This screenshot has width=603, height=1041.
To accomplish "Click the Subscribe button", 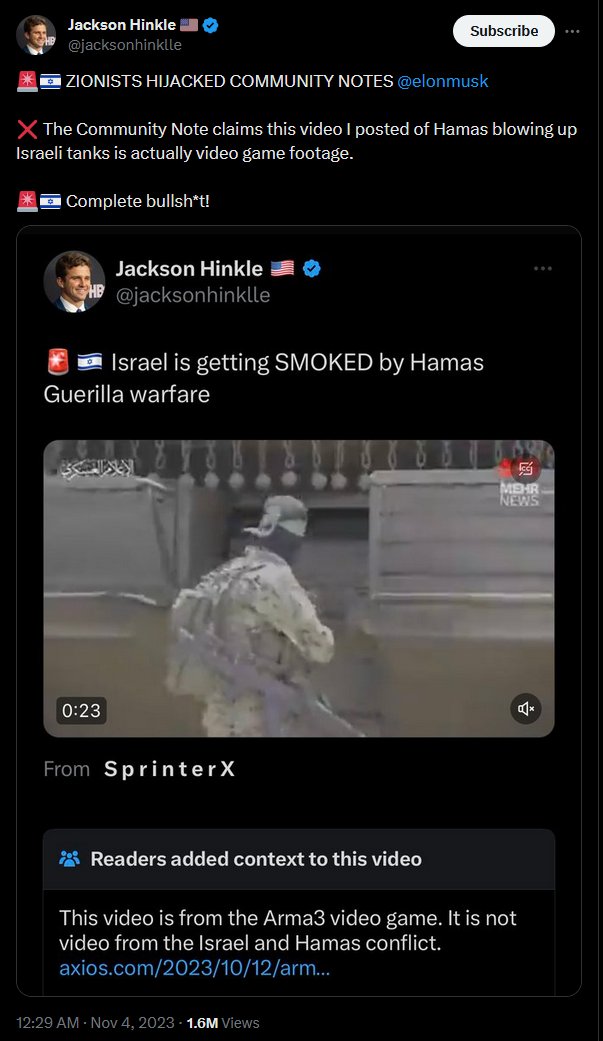I will click(x=503, y=31).
